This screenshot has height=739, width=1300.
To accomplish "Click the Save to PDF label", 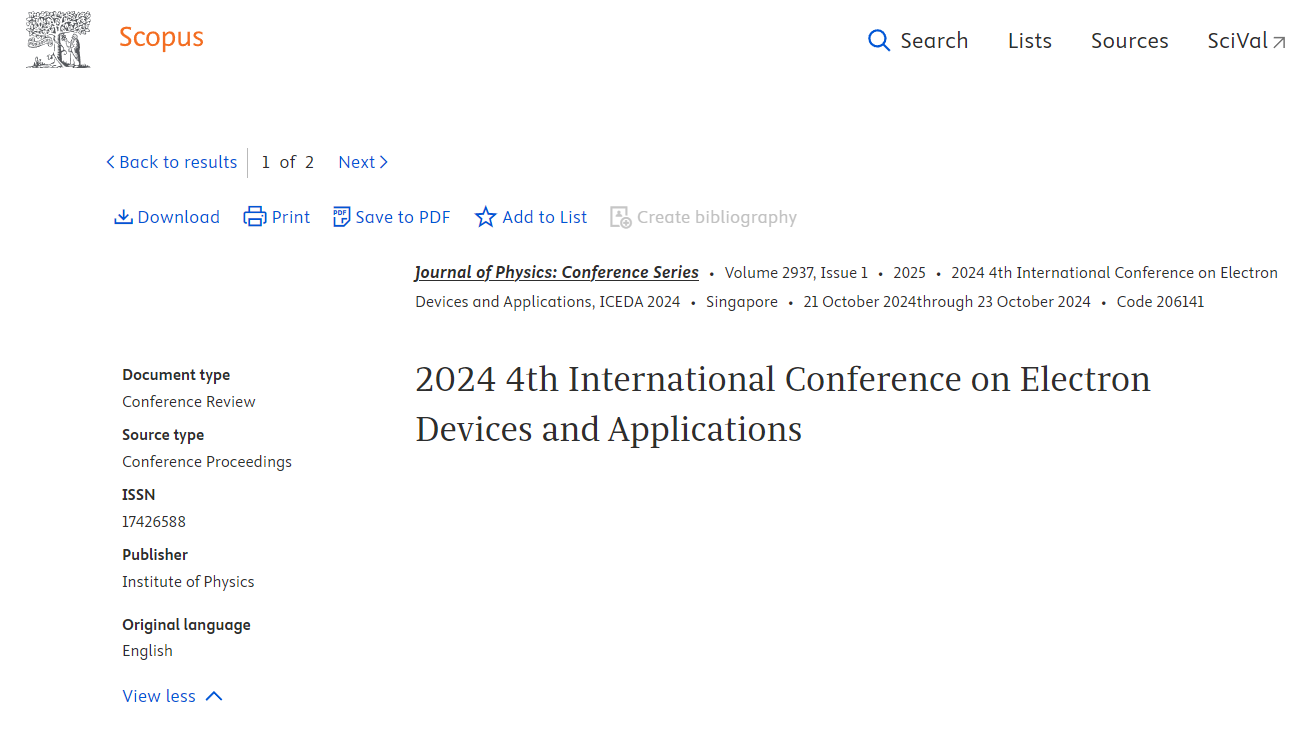I will point(403,217).
